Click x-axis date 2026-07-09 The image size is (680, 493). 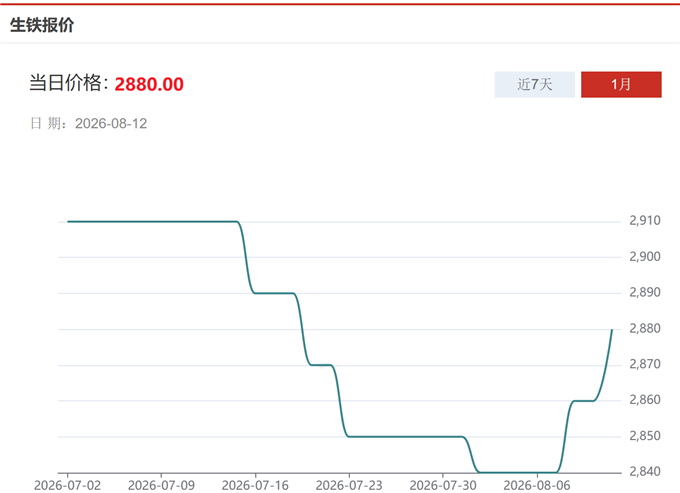pyautogui.click(x=161, y=485)
